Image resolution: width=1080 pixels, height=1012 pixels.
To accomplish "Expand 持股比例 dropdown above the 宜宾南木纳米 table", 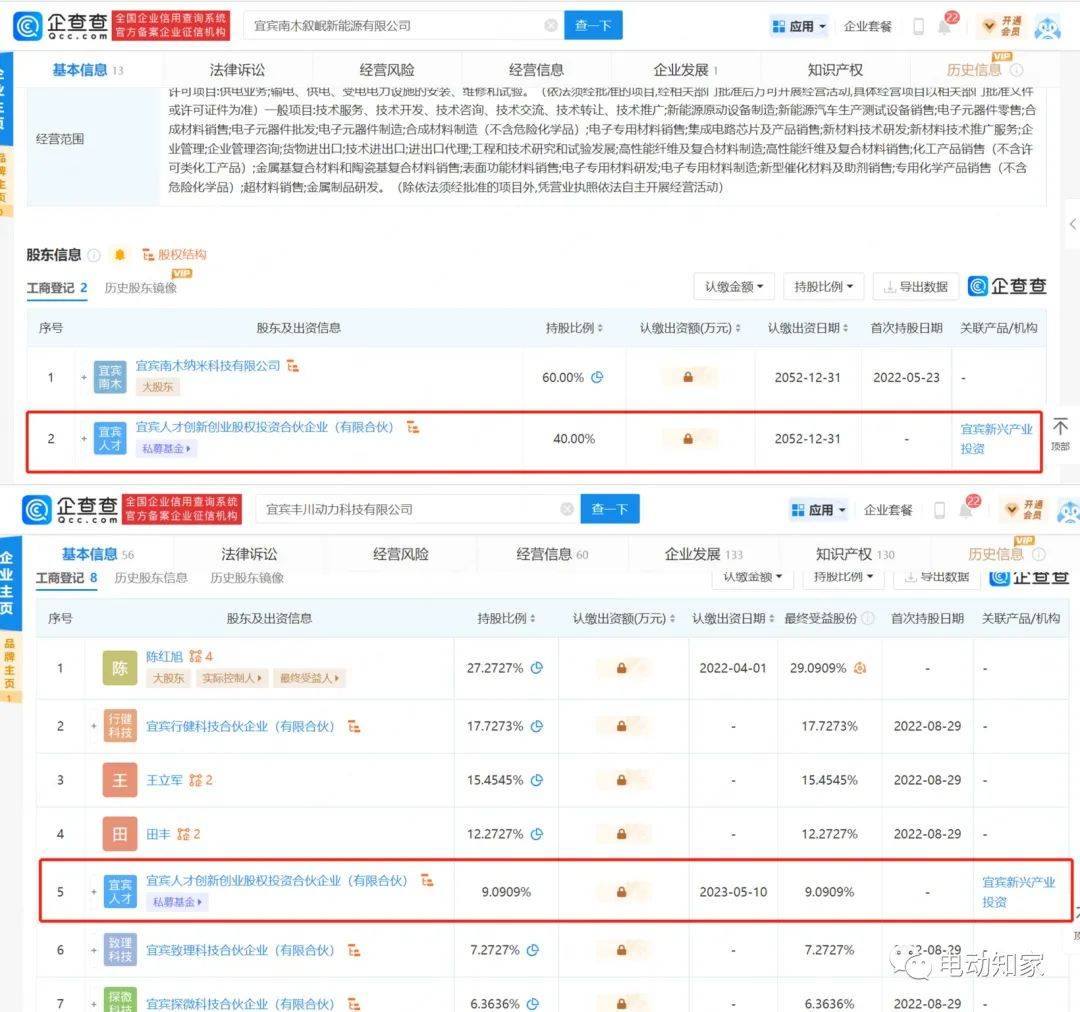I will point(823,287).
